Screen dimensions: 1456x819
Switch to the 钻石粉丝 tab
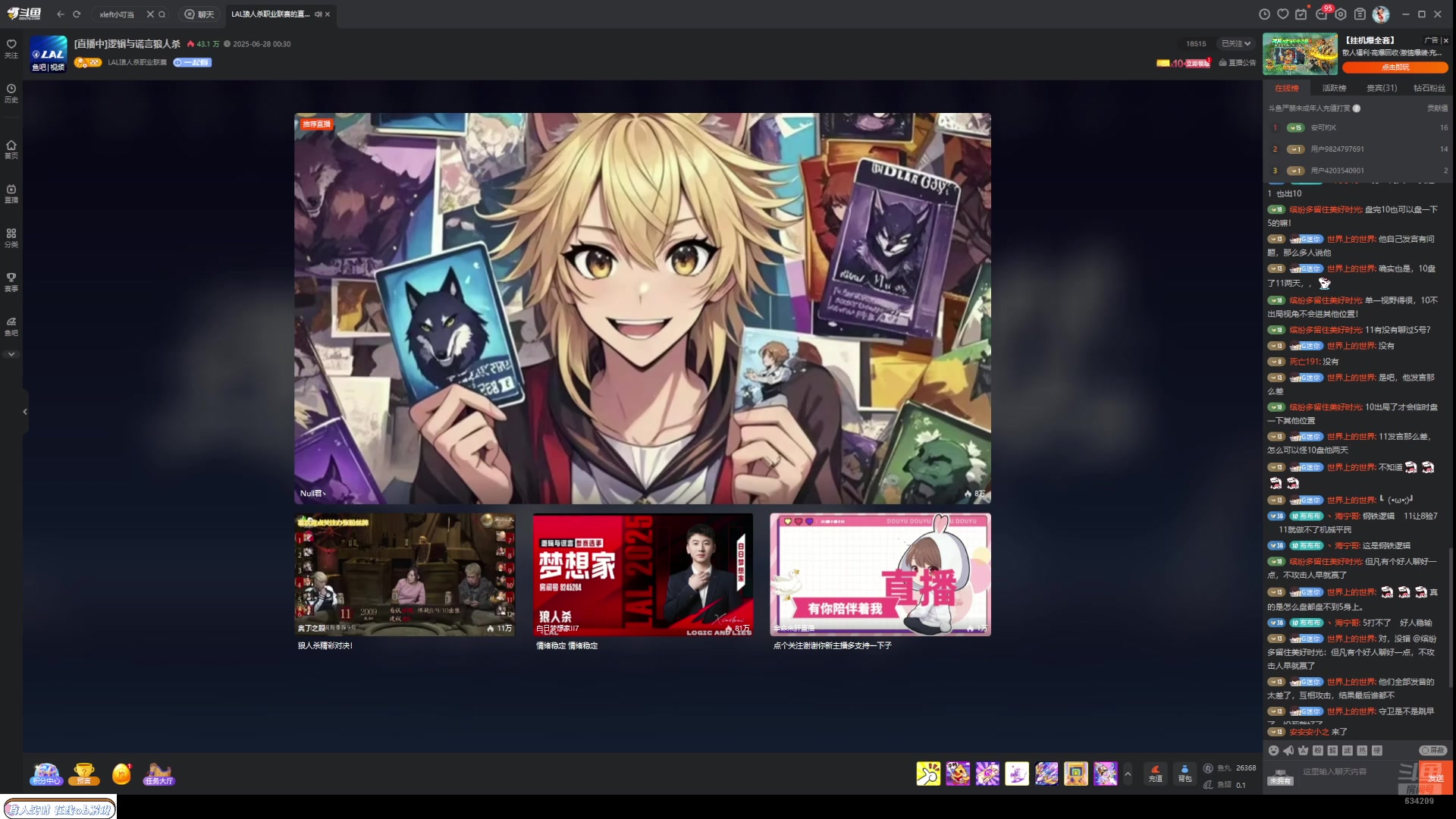click(x=1429, y=88)
